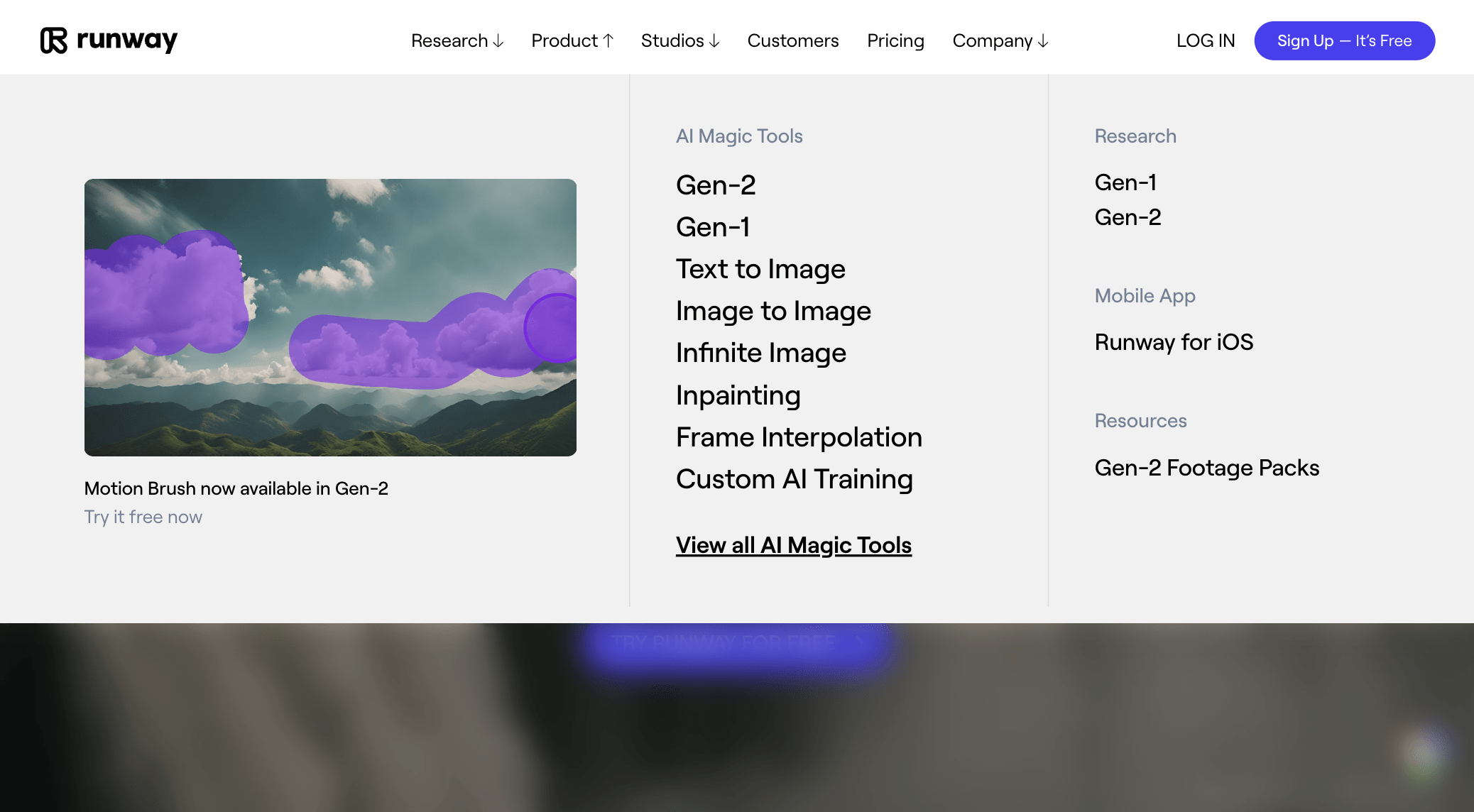Click View all AI Magic Tools link
Image resolution: width=1474 pixels, height=812 pixels.
(794, 545)
